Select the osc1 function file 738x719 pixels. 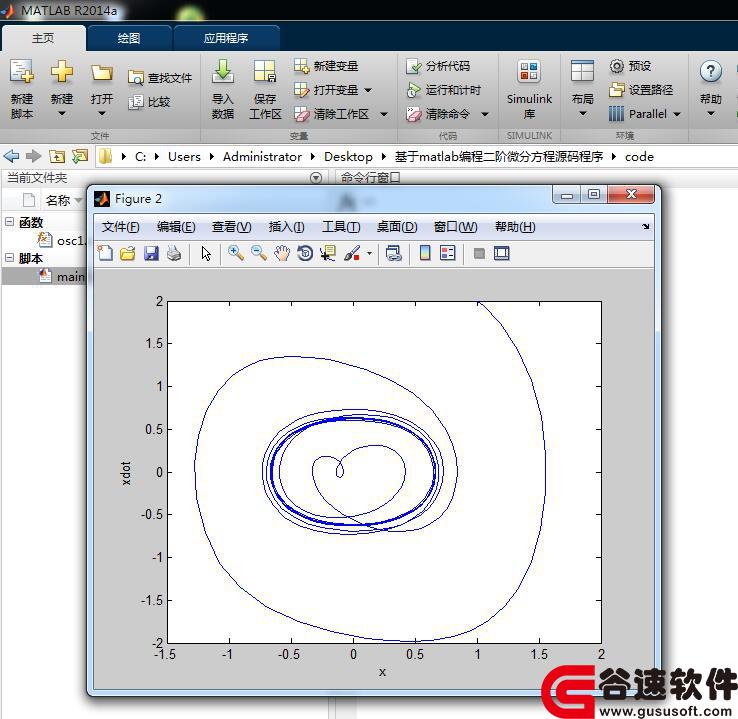coord(63,240)
